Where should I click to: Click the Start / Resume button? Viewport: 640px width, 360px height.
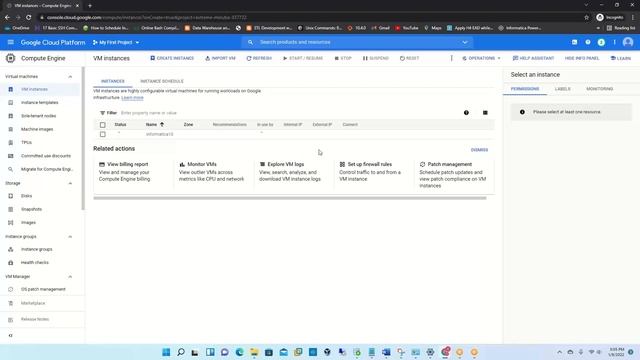click(303, 58)
